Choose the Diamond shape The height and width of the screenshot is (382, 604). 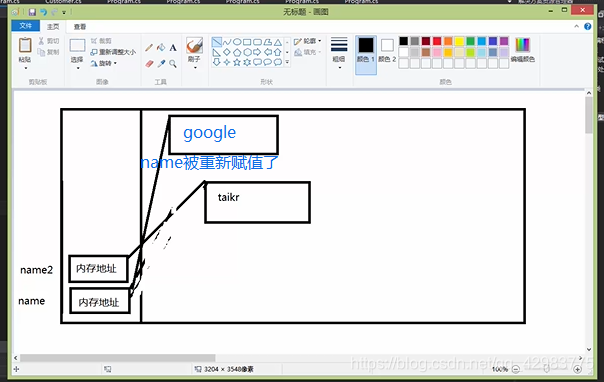pos(227,52)
